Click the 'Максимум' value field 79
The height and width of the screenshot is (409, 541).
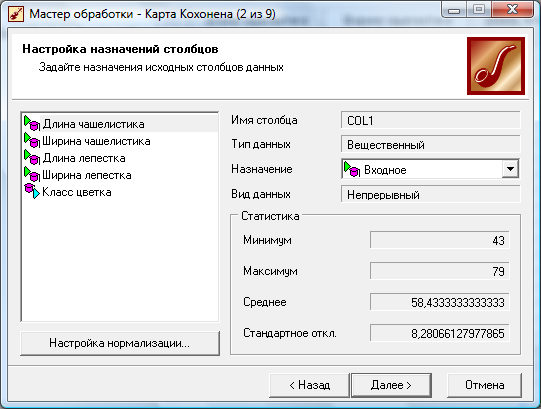(x=439, y=271)
